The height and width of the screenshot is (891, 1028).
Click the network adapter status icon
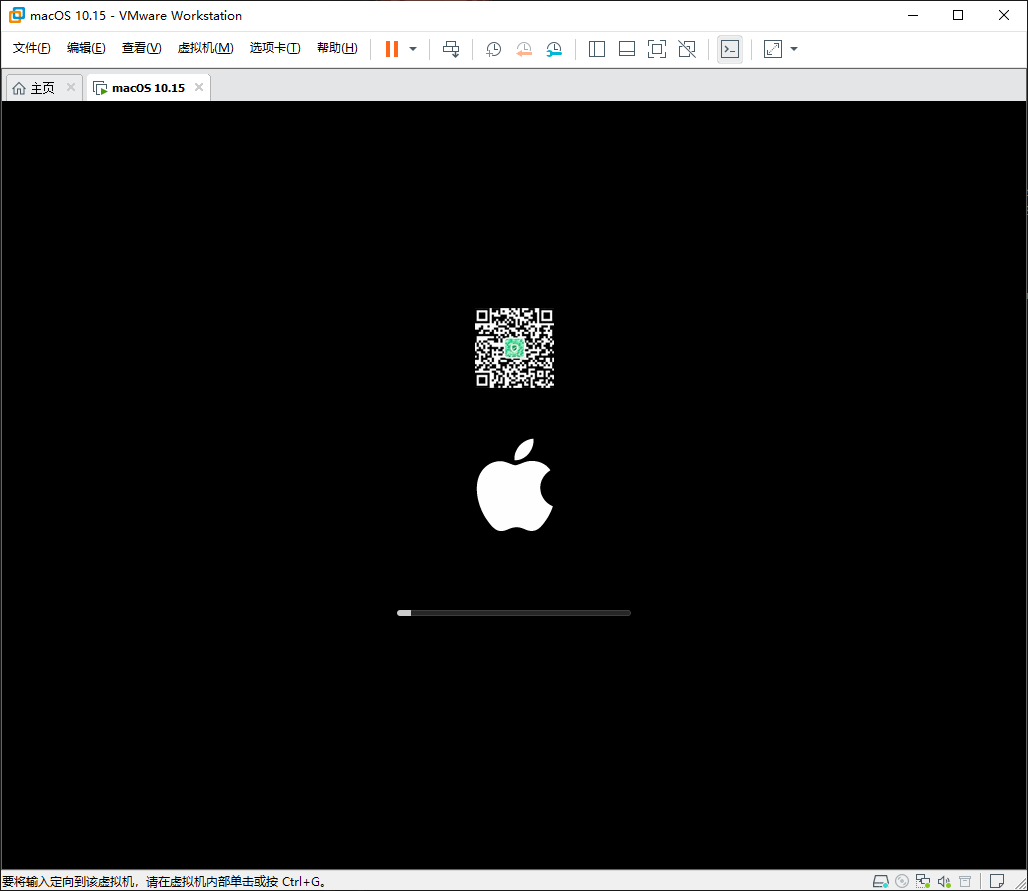(923, 881)
